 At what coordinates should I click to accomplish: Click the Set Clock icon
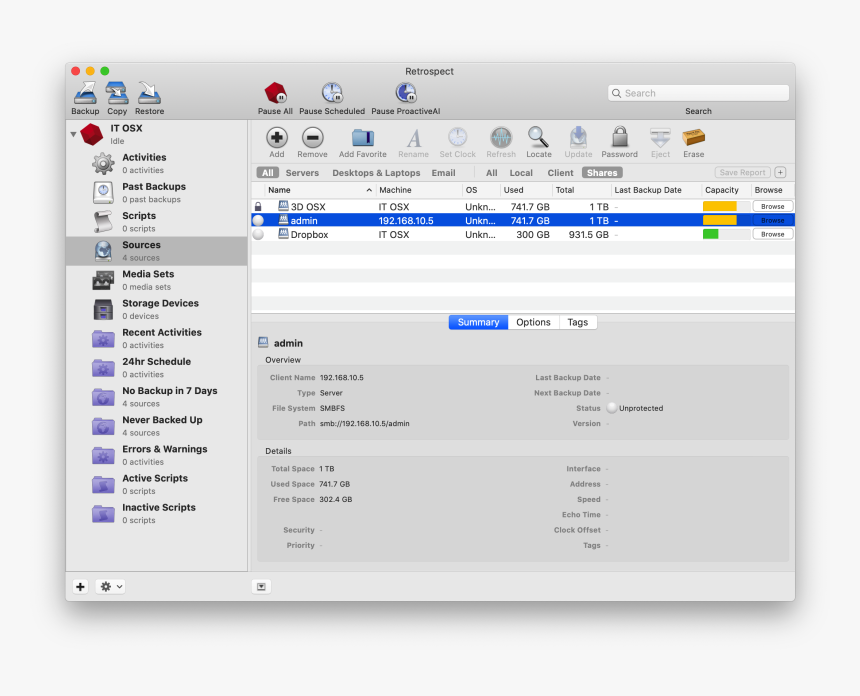pyautogui.click(x=457, y=138)
